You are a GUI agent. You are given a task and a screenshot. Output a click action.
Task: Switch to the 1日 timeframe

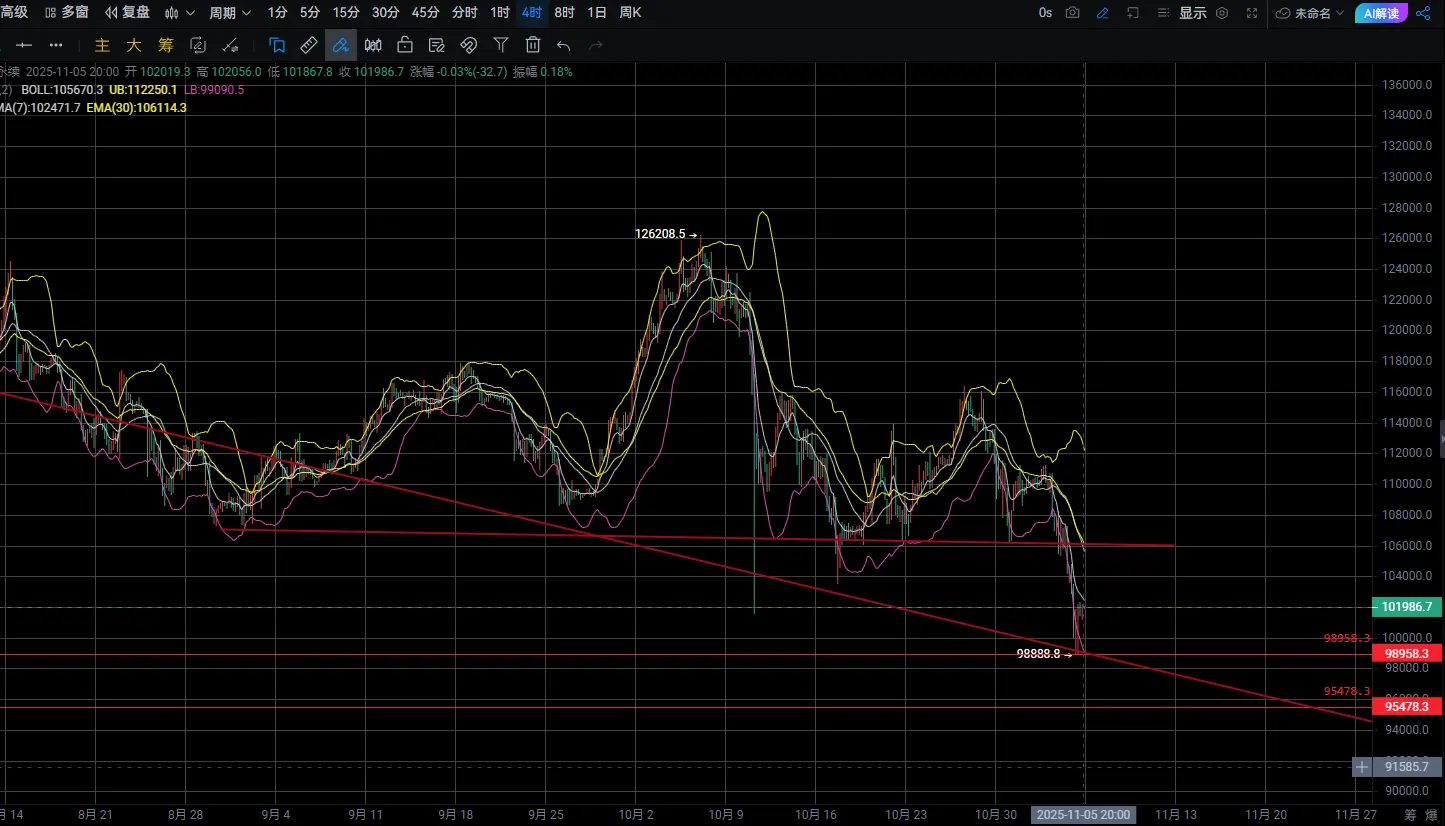[x=597, y=13]
